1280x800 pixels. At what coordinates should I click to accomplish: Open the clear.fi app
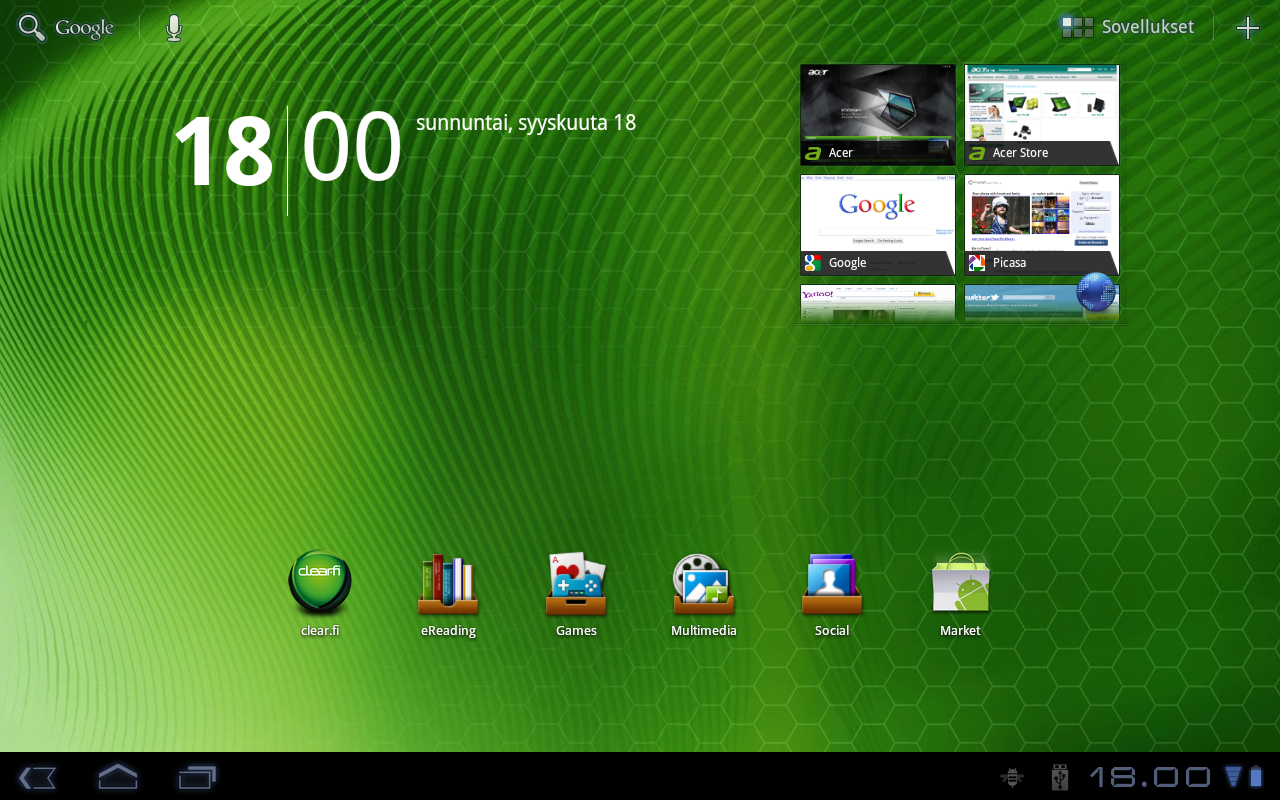[320, 594]
